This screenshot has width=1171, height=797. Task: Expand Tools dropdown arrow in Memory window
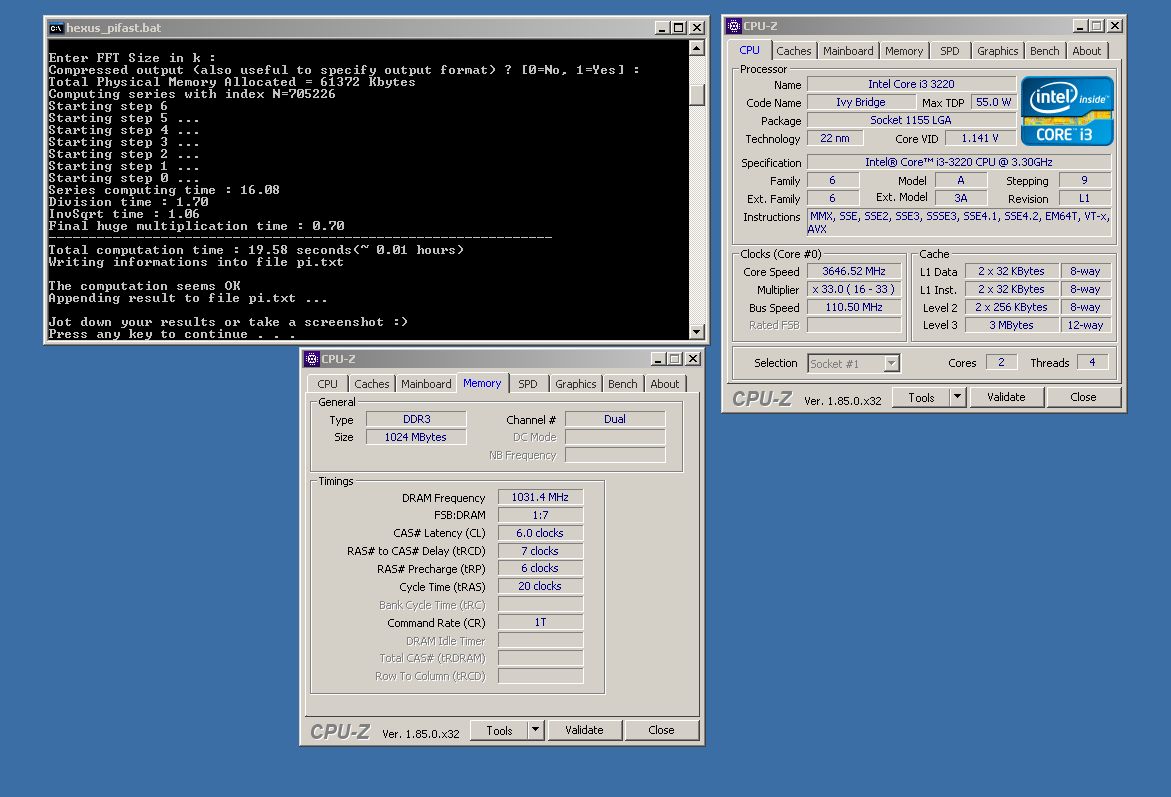click(x=535, y=731)
